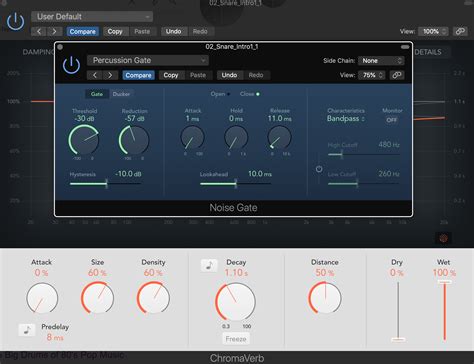Switch to DAMPING tab in ChromaVerb
Image resolution: width=474 pixels, height=364 pixels.
click(x=38, y=52)
